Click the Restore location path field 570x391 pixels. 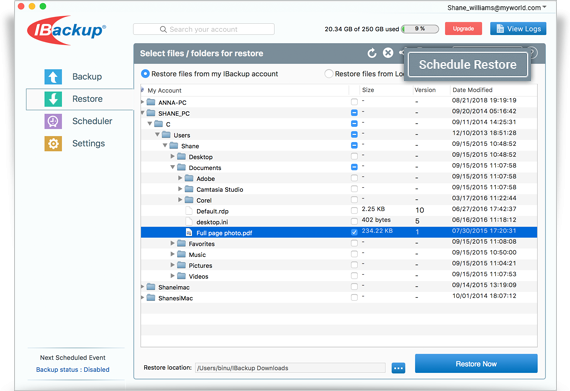pos(290,368)
